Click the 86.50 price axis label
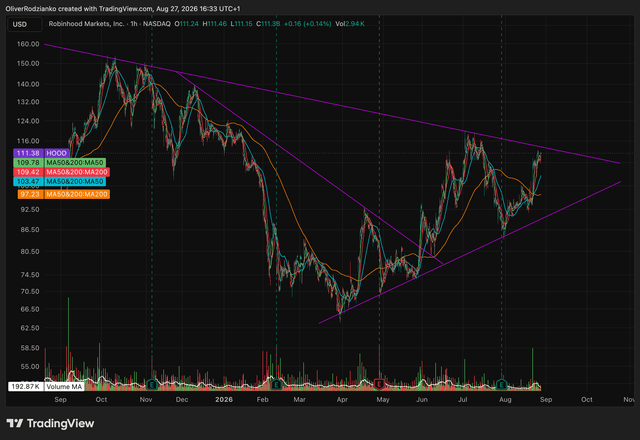The height and width of the screenshot is (440, 640). click(30, 230)
